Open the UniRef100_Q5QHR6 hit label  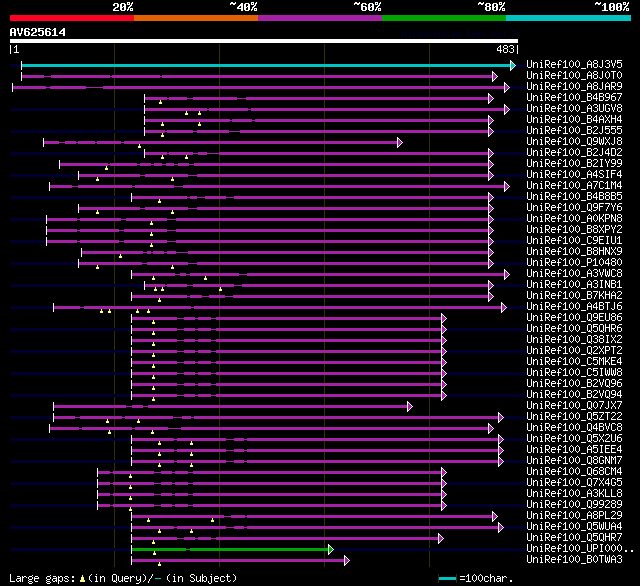pos(574,329)
